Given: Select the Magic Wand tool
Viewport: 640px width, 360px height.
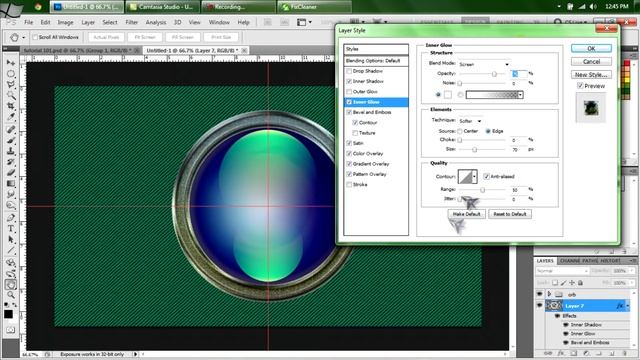Looking at the screenshot, I should (x=11, y=95).
